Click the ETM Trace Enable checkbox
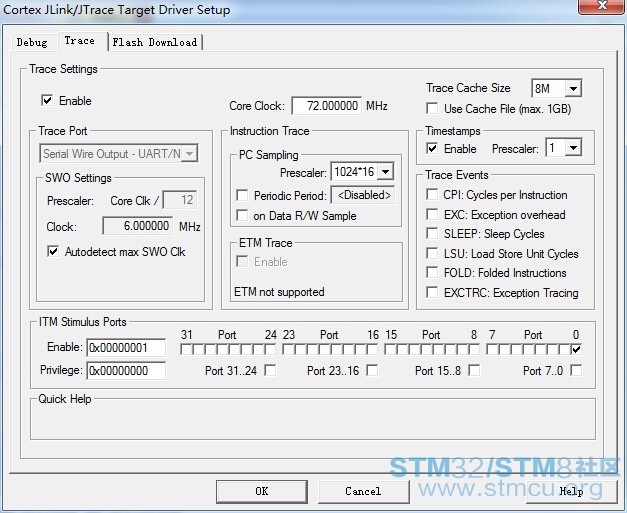This screenshot has width=627, height=513. coord(242,261)
